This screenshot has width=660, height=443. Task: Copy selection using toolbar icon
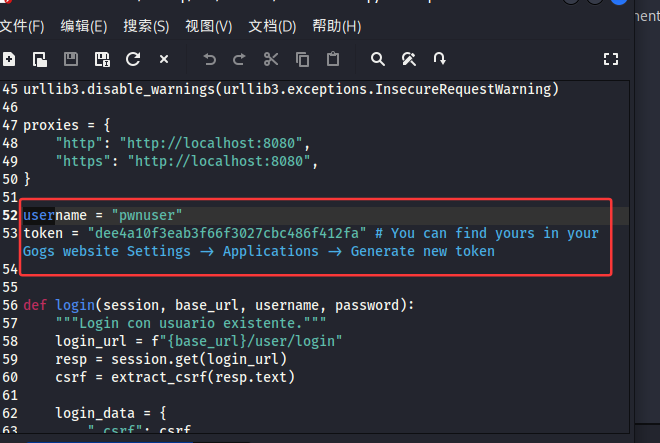tap(302, 59)
